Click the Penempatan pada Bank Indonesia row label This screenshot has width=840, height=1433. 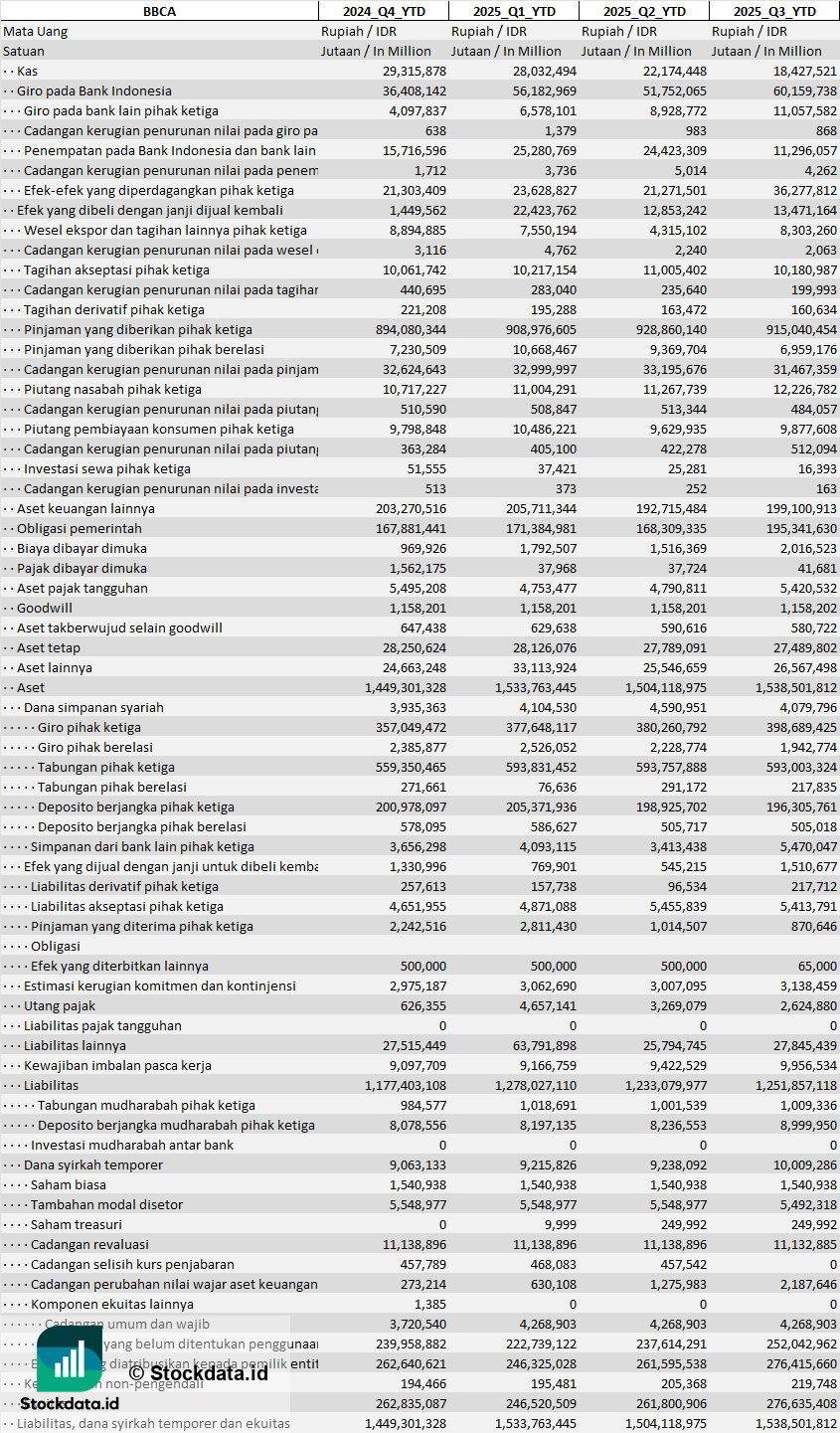tap(170, 150)
